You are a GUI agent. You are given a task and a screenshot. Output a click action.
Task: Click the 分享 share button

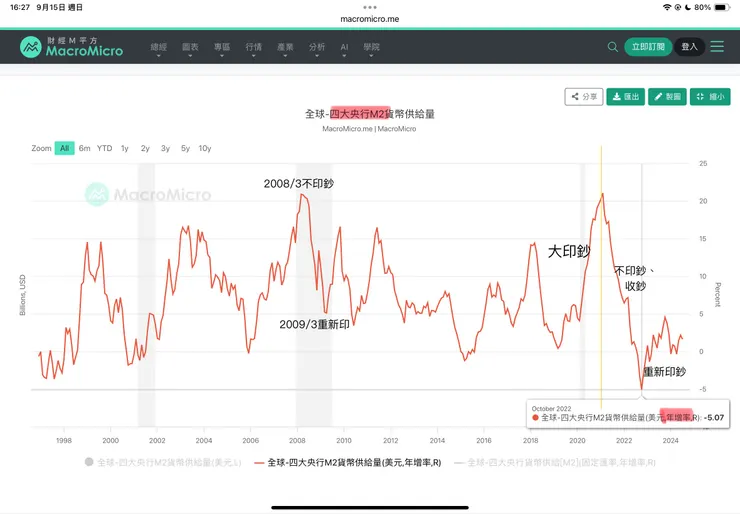(584, 97)
